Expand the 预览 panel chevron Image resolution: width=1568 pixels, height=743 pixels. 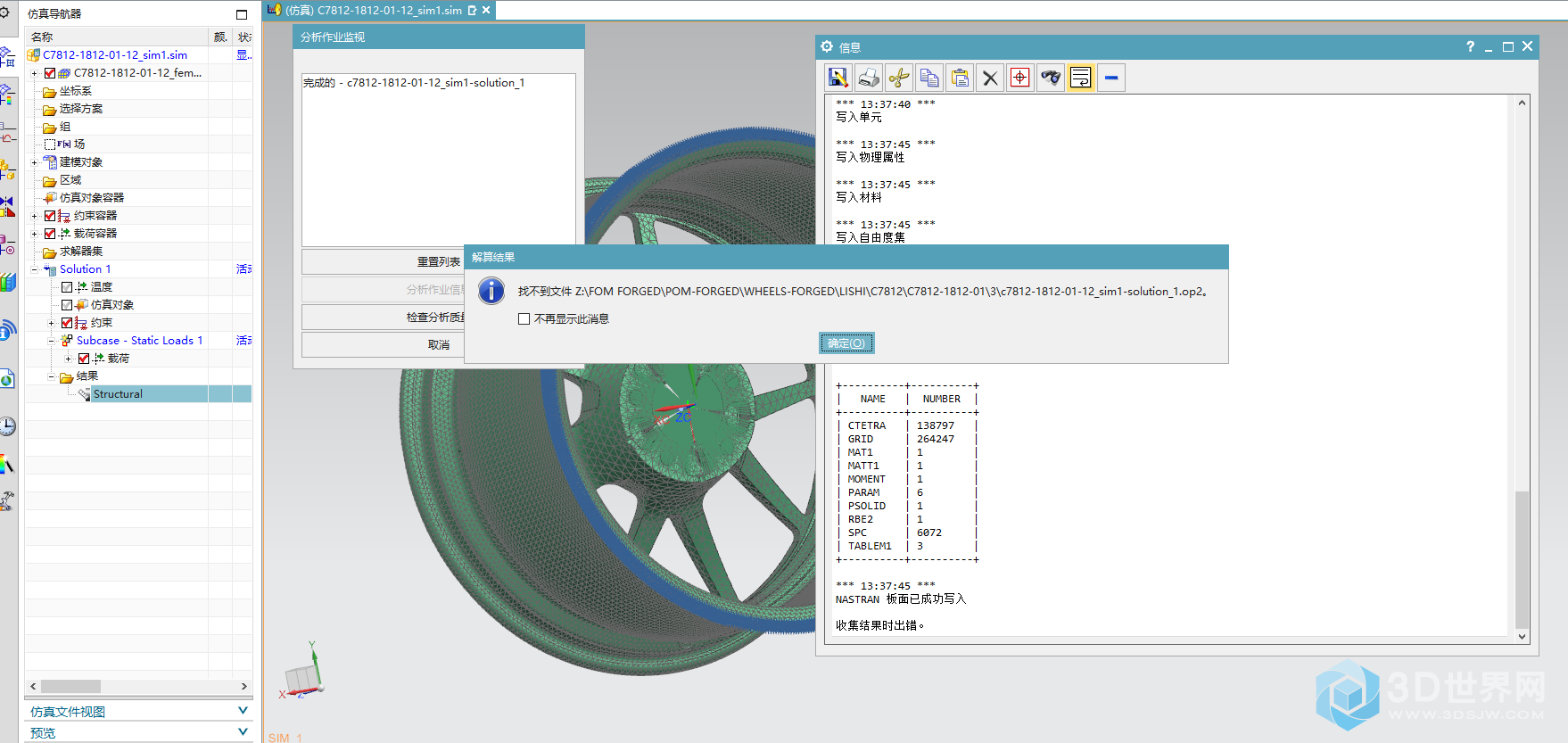(243, 732)
